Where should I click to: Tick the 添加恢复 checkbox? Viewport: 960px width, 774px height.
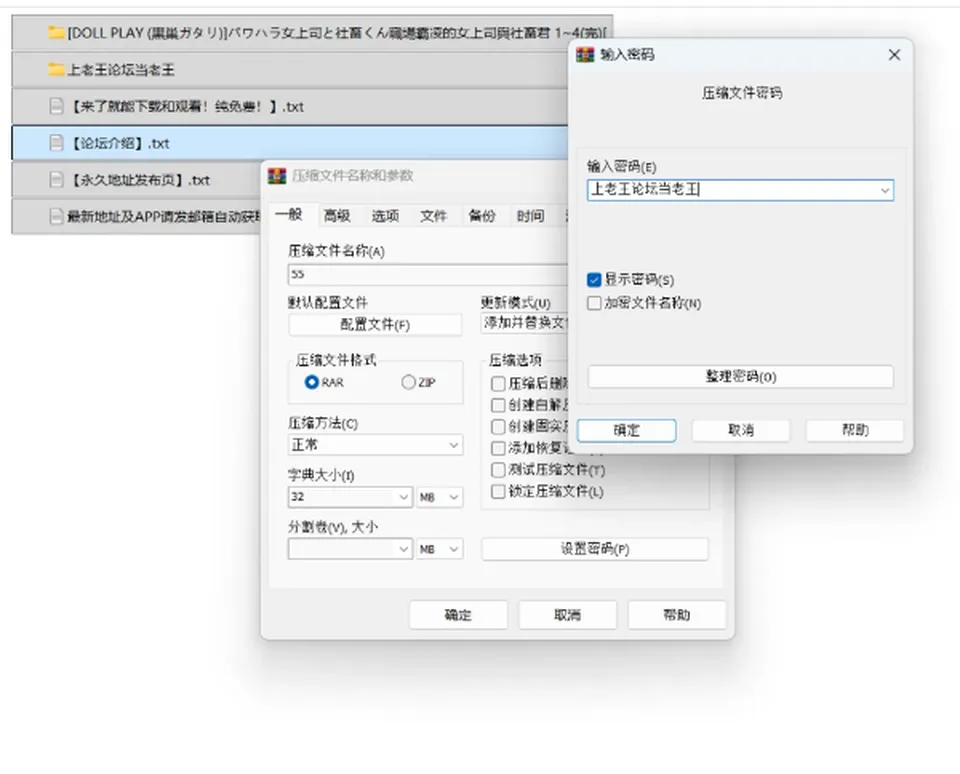(x=498, y=448)
